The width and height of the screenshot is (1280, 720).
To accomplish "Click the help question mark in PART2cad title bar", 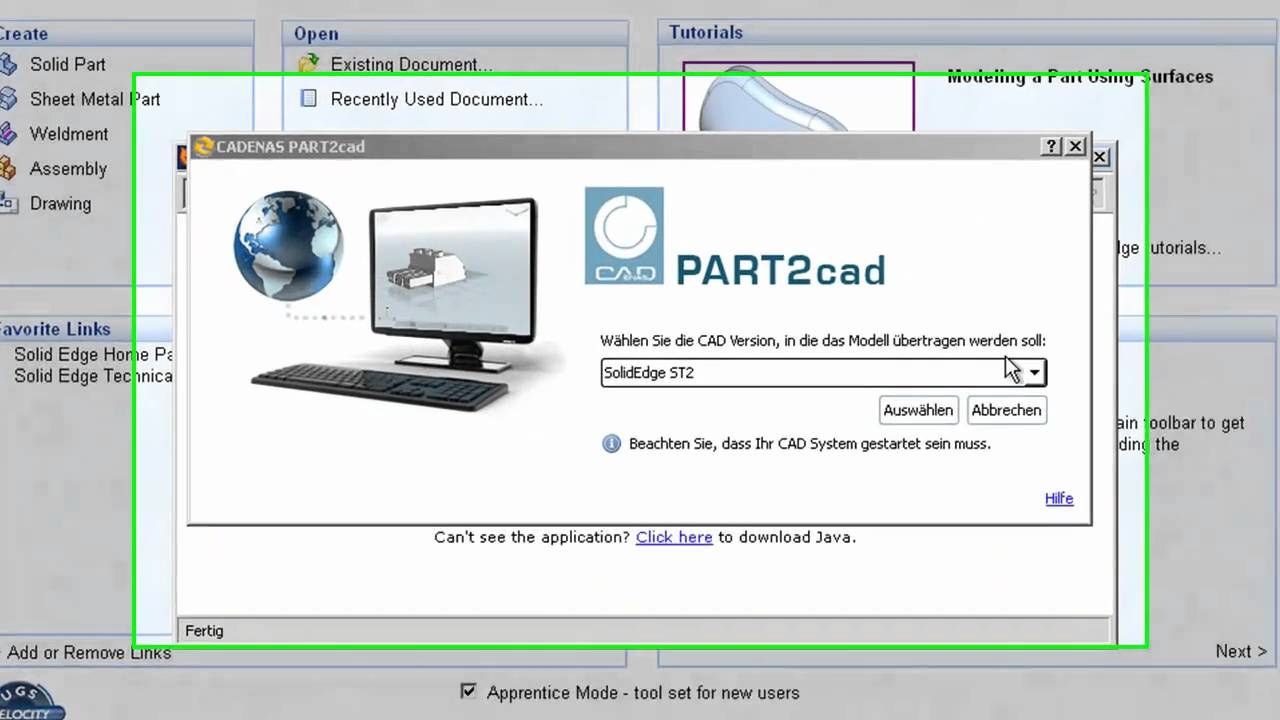I will point(1051,146).
